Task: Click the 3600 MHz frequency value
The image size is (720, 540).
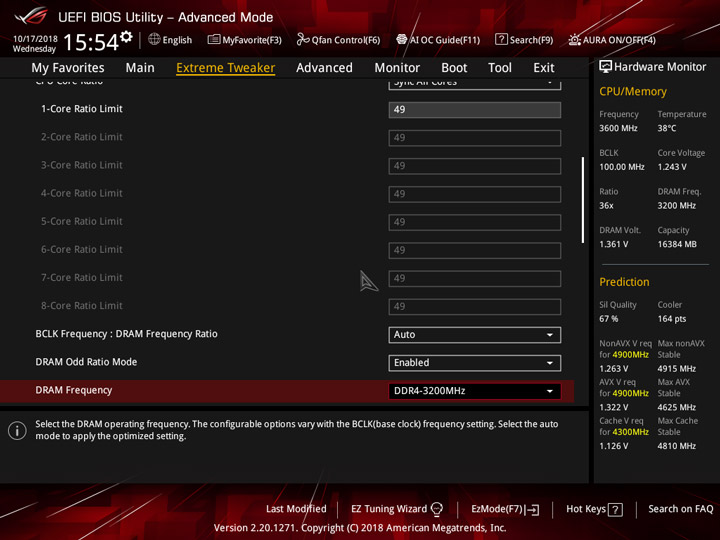Action: tap(618, 128)
